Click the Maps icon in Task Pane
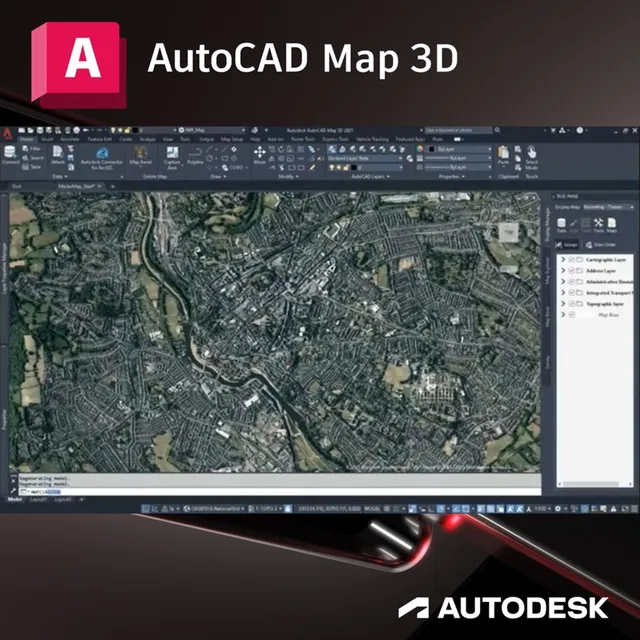This screenshot has width=640, height=640. [x=611, y=225]
